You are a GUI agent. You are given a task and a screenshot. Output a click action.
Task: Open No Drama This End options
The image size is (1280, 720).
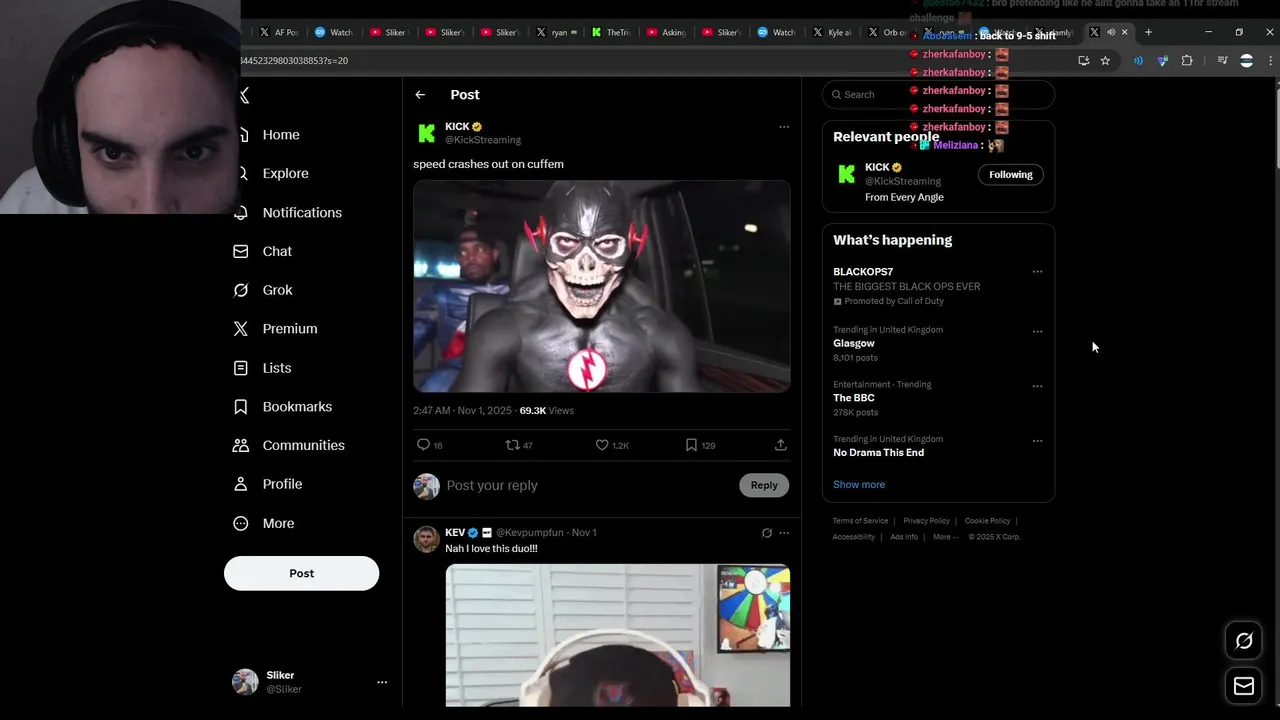pyautogui.click(x=1037, y=441)
